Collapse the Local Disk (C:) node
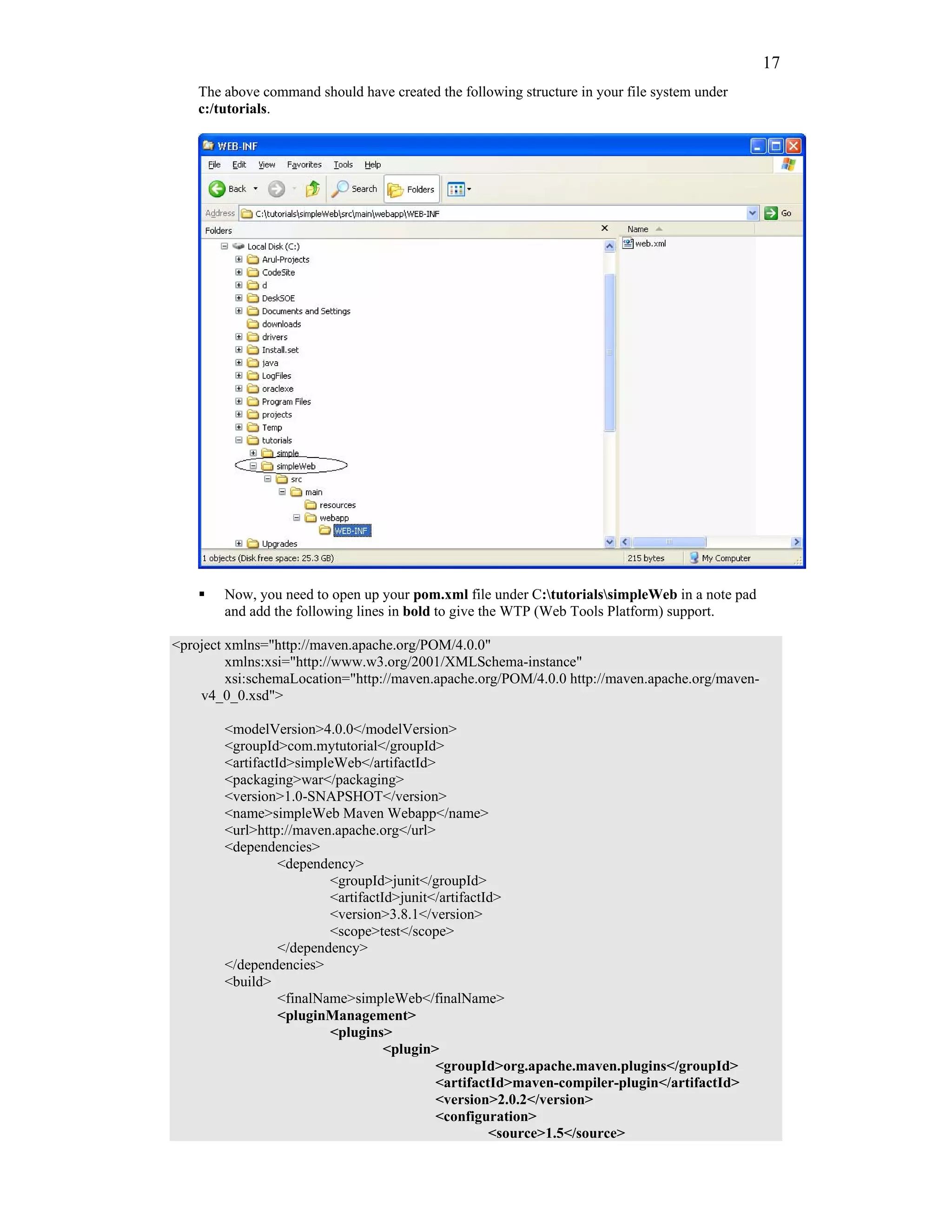Screen dimensions: 952x1232 coord(225,246)
